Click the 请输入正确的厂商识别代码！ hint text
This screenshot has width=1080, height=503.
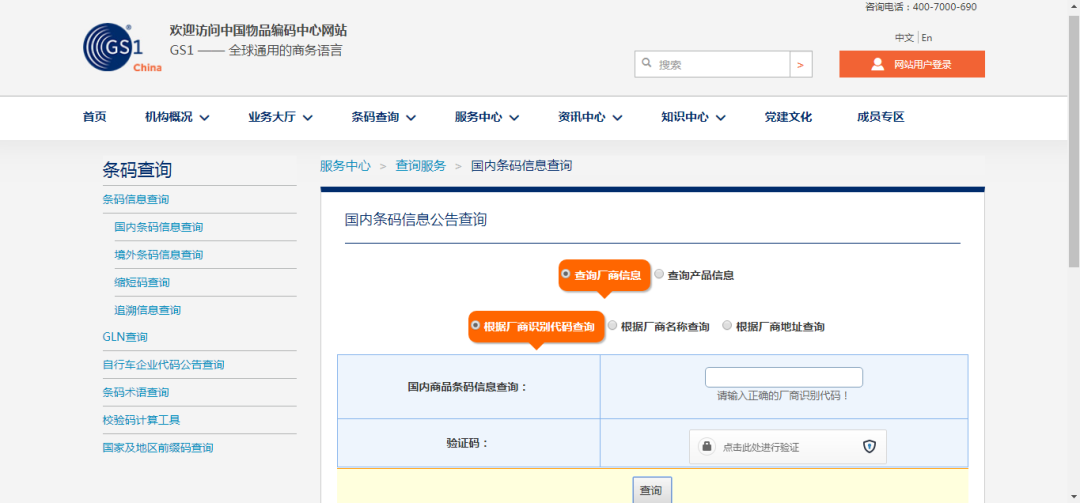(x=784, y=396)
